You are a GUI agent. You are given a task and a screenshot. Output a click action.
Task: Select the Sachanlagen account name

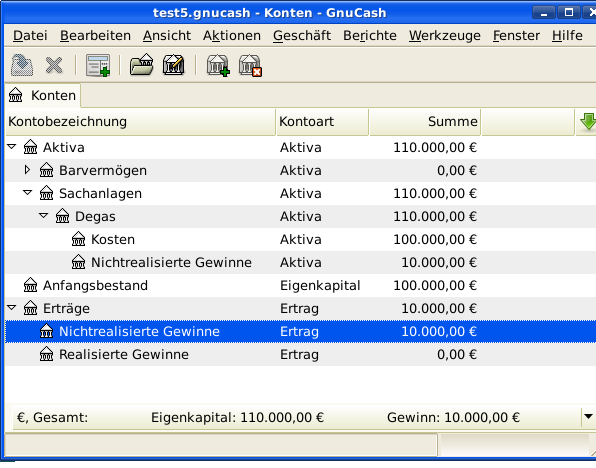(100, 194)
